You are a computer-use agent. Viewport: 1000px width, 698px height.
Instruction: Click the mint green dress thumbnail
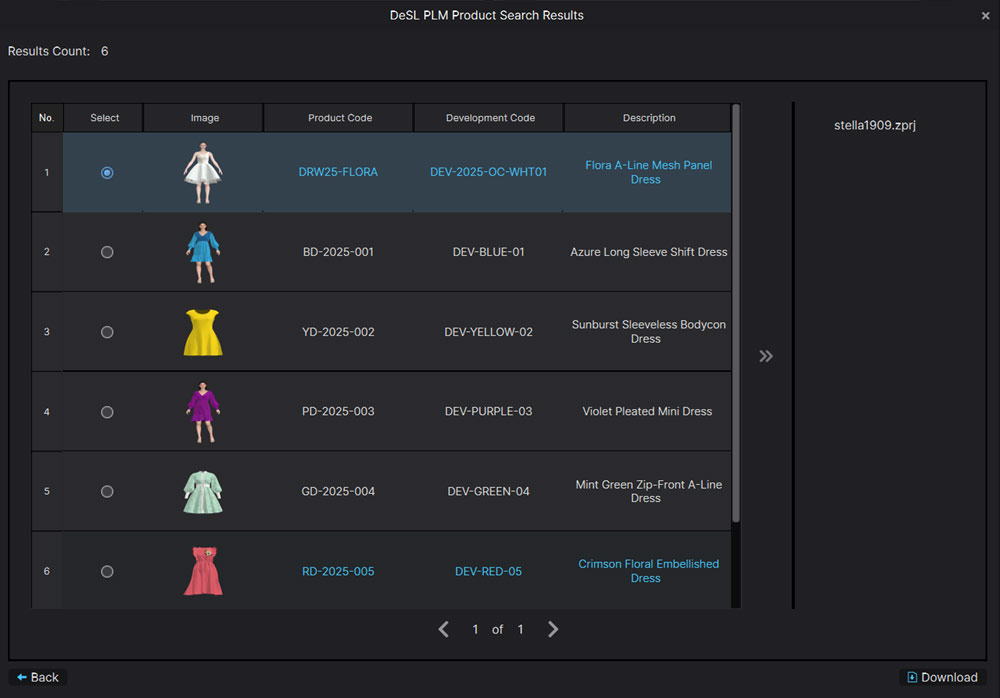pyautogui.click(x=203, y=491)
